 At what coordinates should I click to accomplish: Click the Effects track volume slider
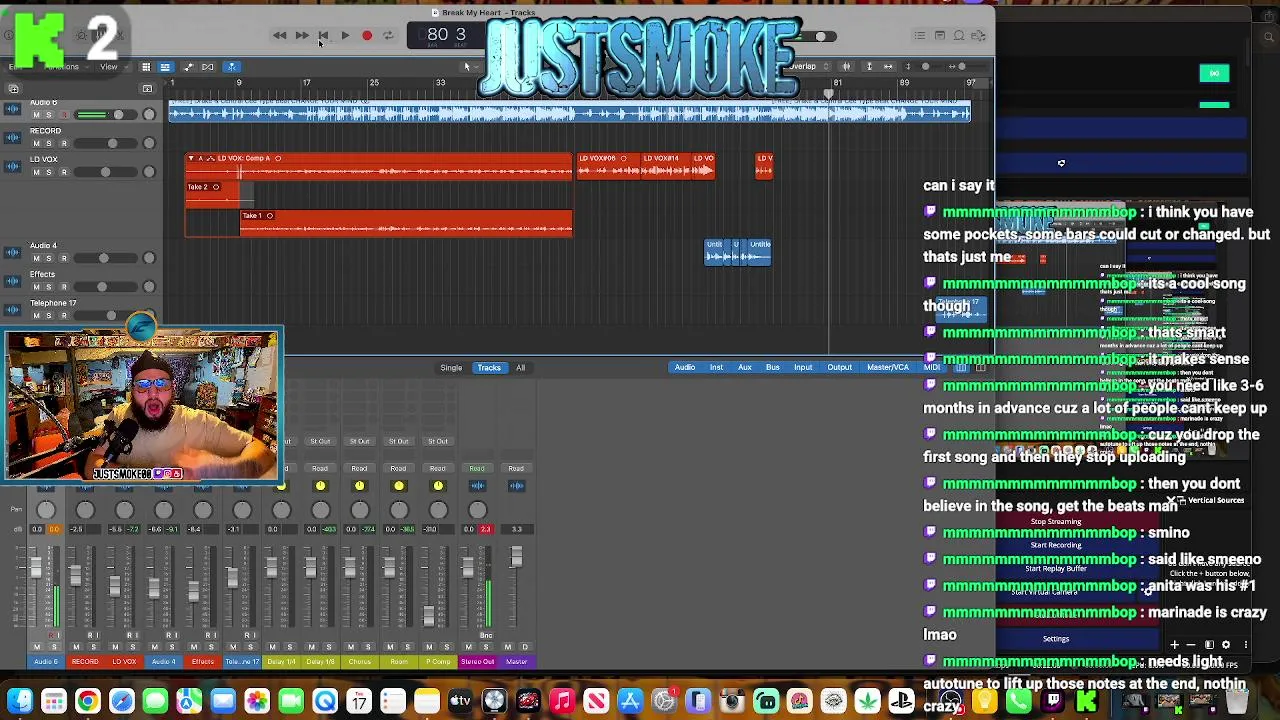coord(106,287)
